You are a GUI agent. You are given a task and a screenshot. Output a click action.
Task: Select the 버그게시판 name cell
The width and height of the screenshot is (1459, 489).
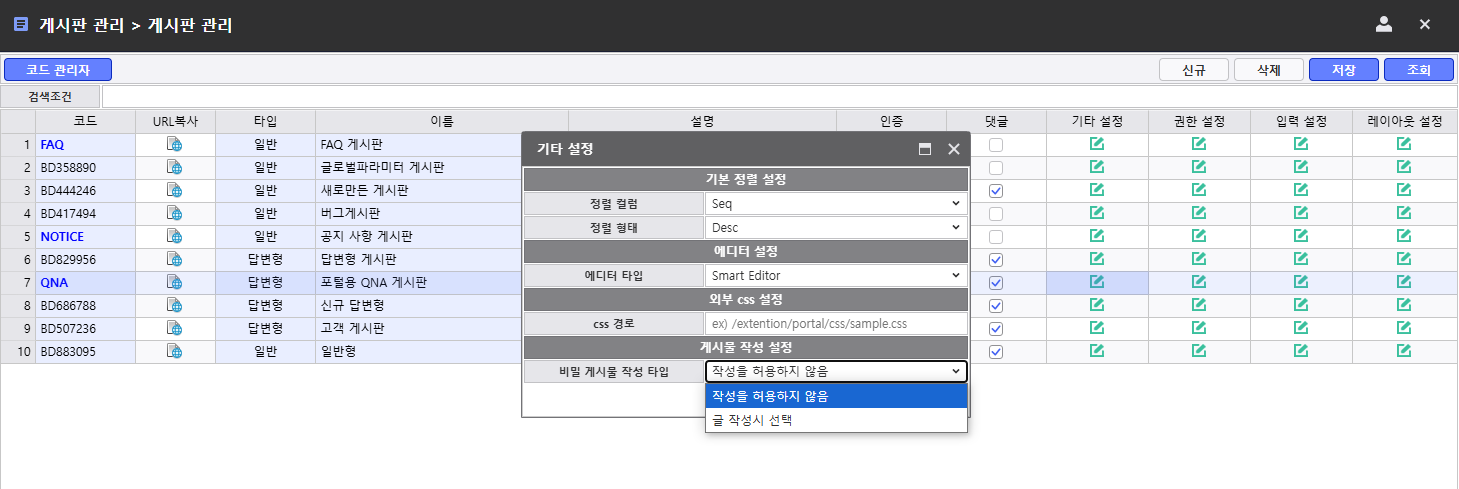419,213
